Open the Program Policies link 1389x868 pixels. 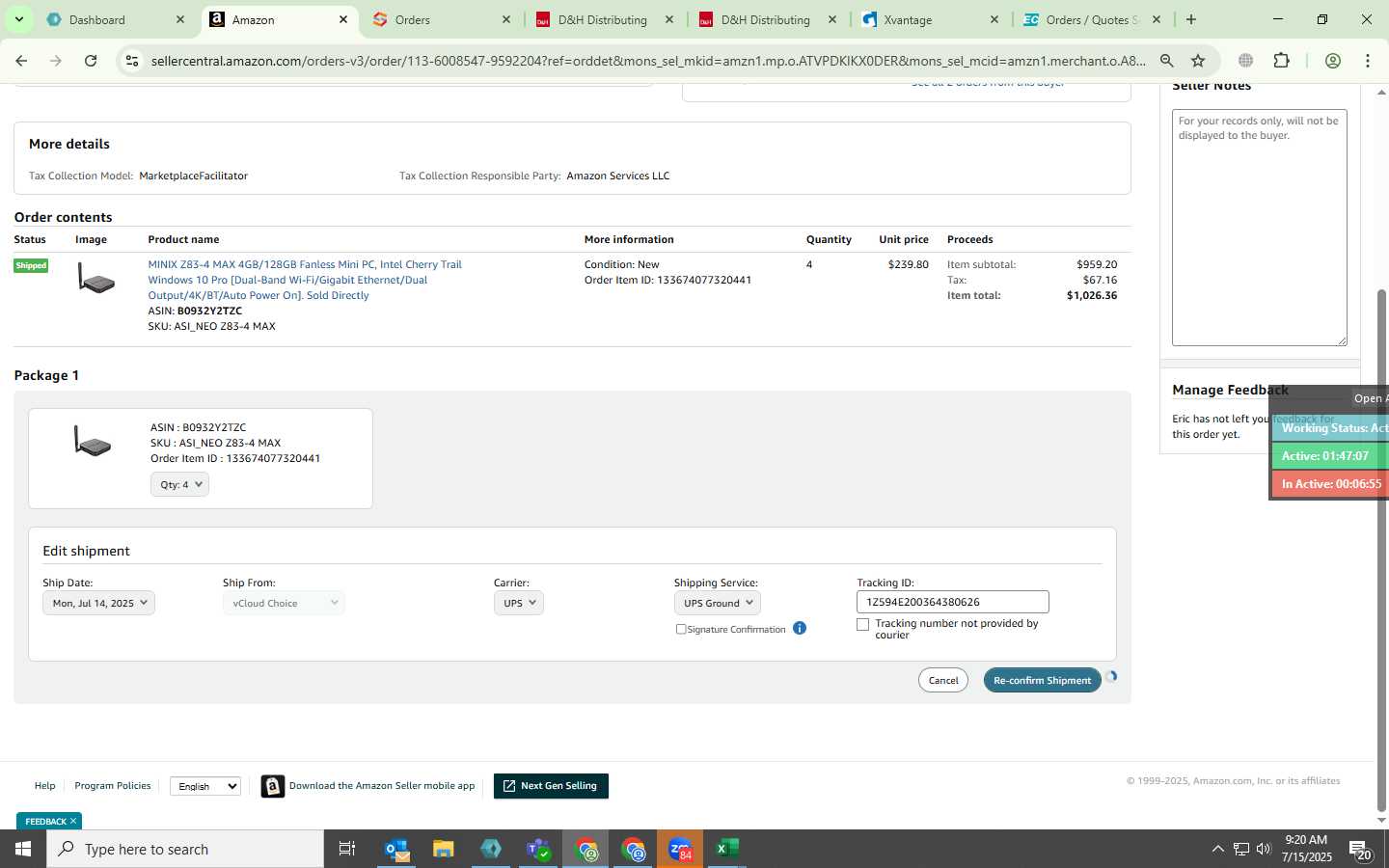click(113, 786)
